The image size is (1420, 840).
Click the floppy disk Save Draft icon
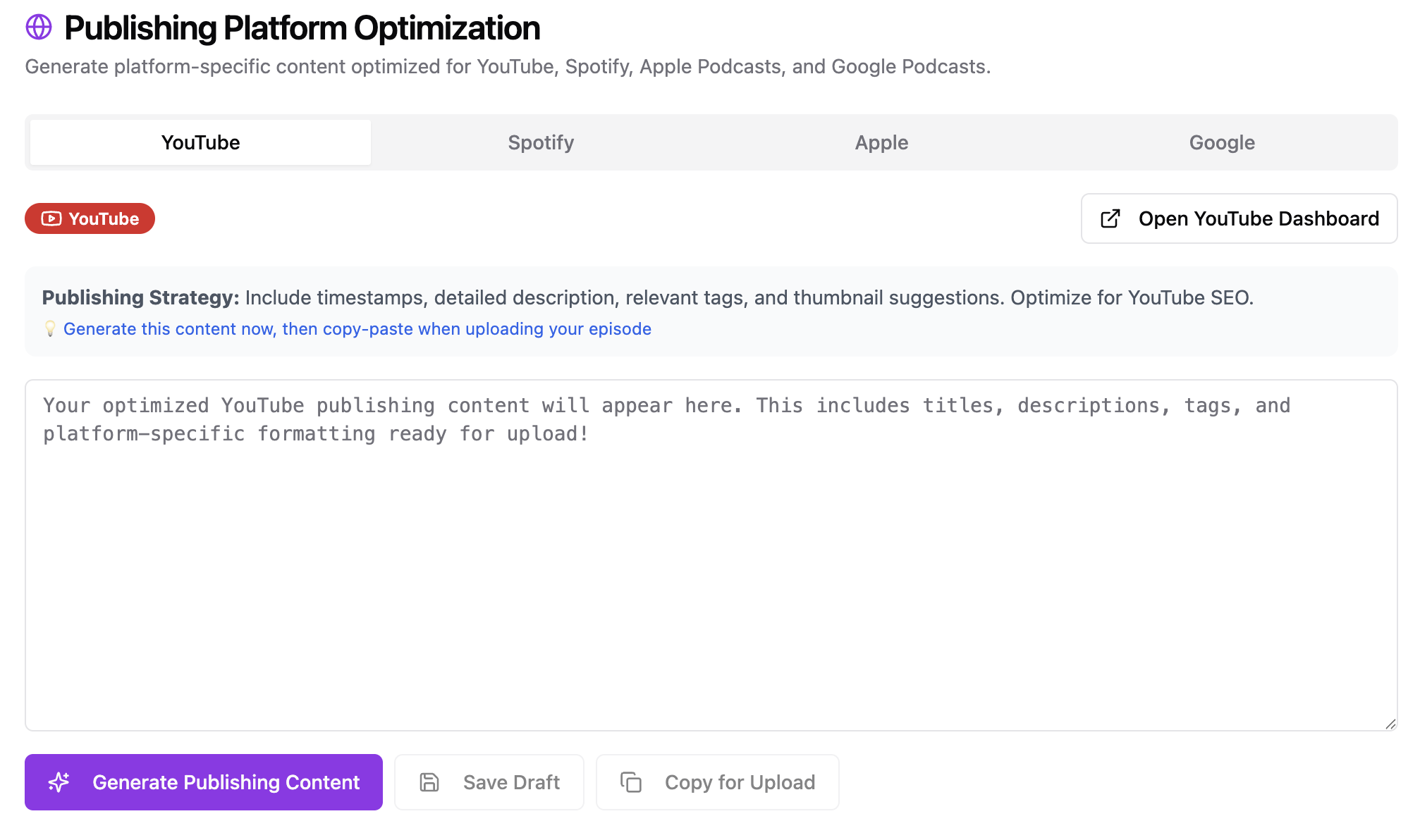[429, 782]
